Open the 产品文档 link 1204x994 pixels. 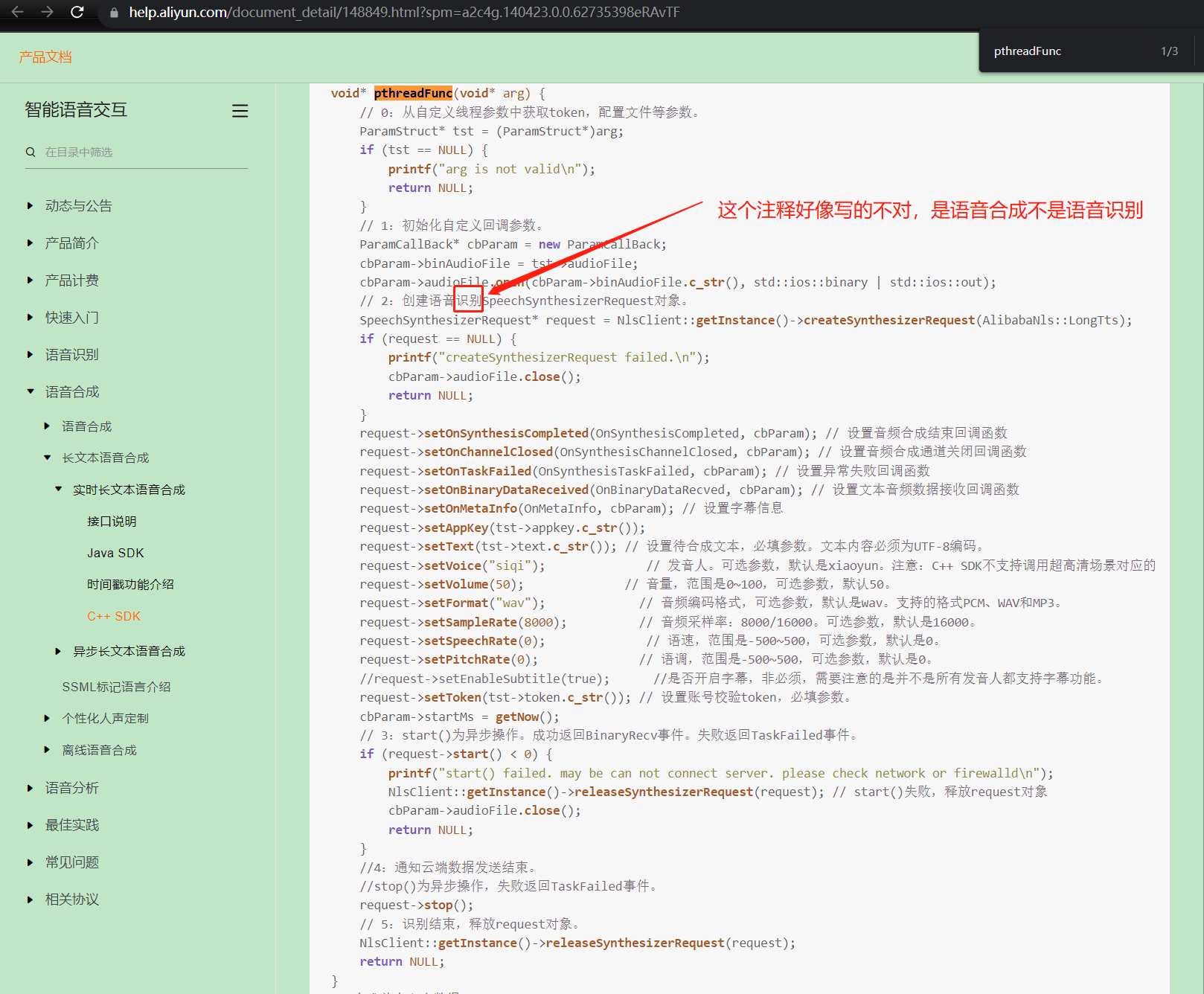[45, 57]
